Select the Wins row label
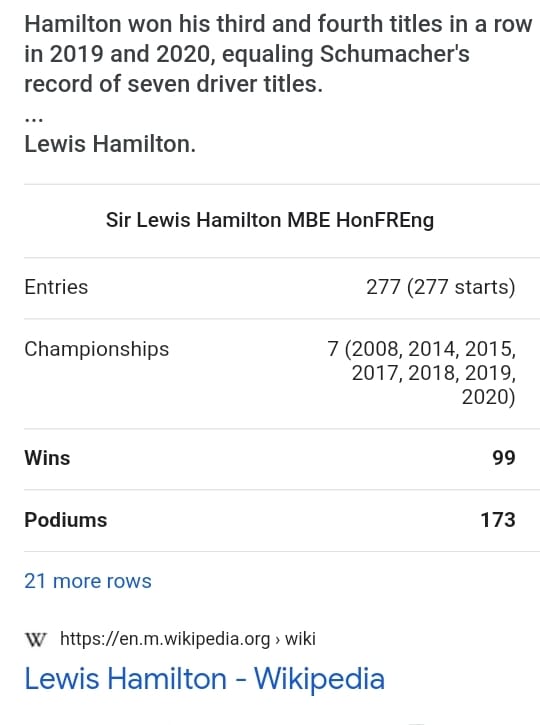 (x=47, y=458)
